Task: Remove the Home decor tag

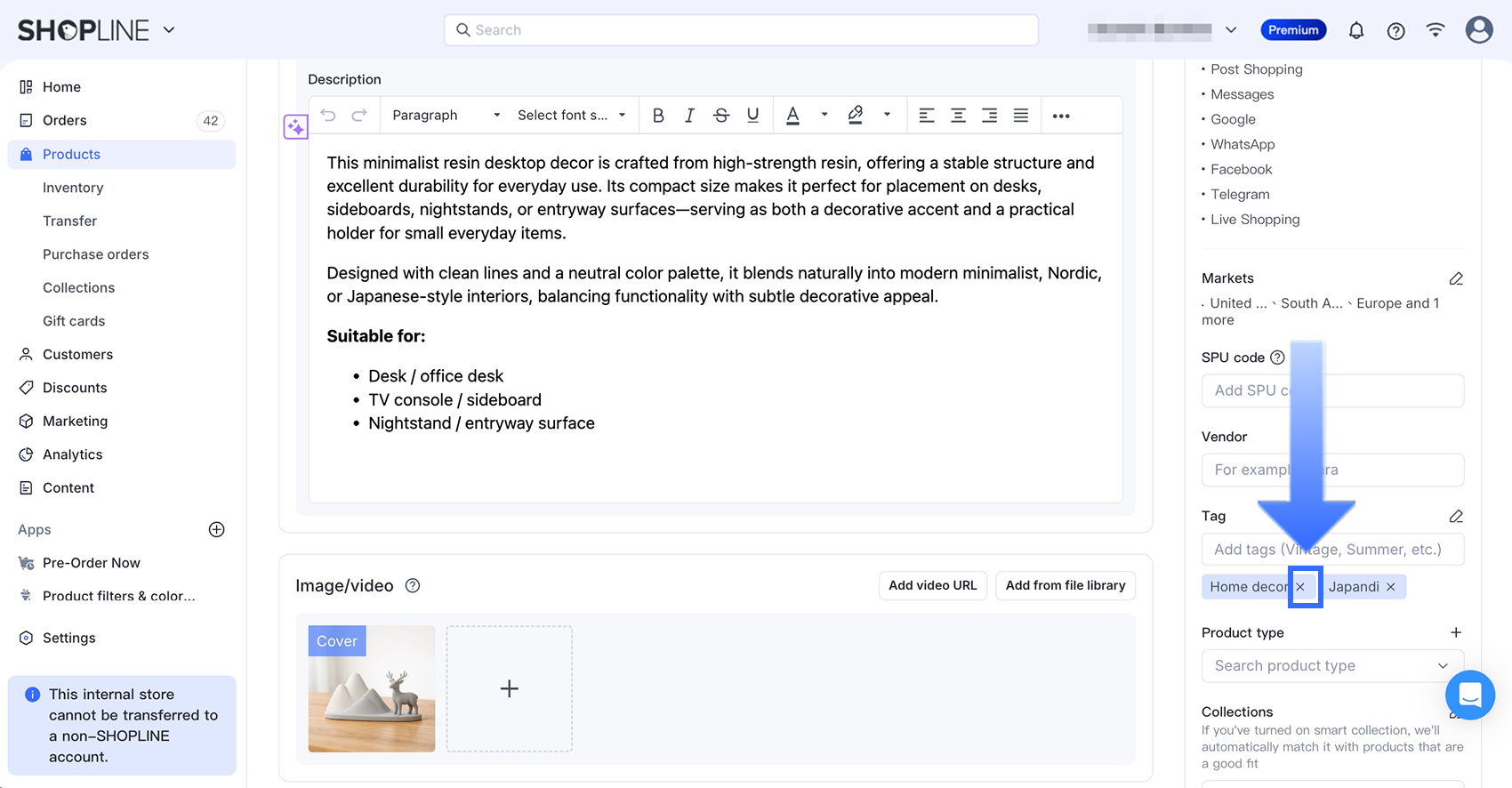Action: tap(1301, 587)
